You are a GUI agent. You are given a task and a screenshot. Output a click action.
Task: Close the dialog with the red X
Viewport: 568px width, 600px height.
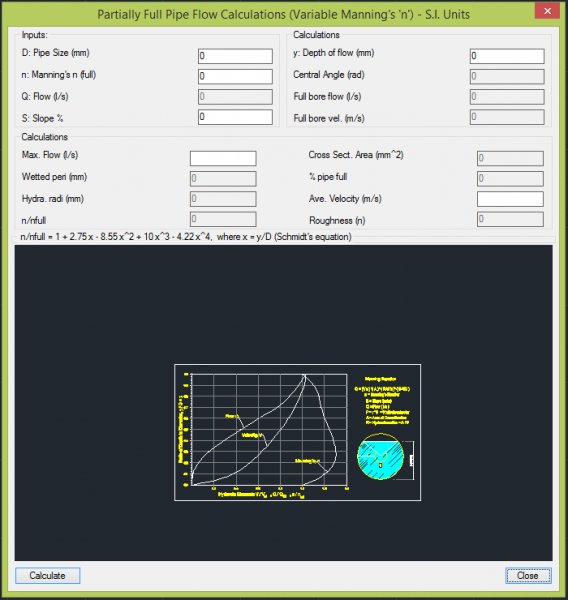click(547, 11)
